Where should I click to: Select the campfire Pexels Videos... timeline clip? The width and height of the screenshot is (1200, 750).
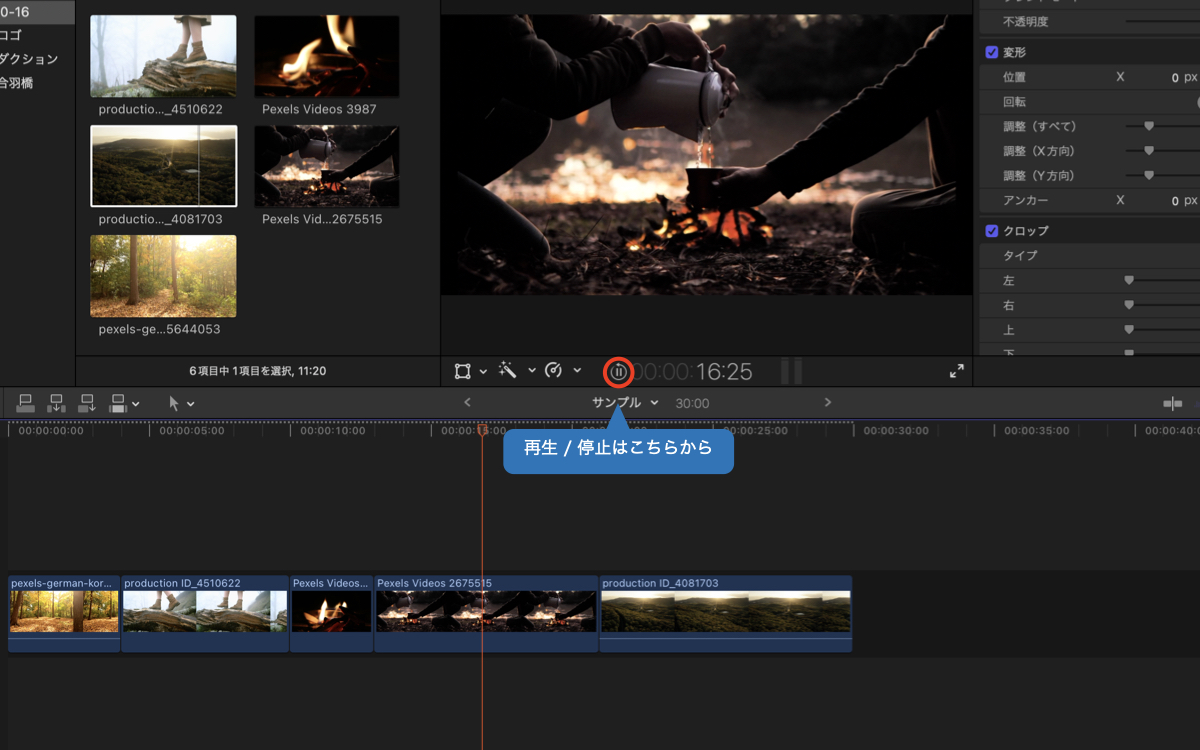coord(332,613)
